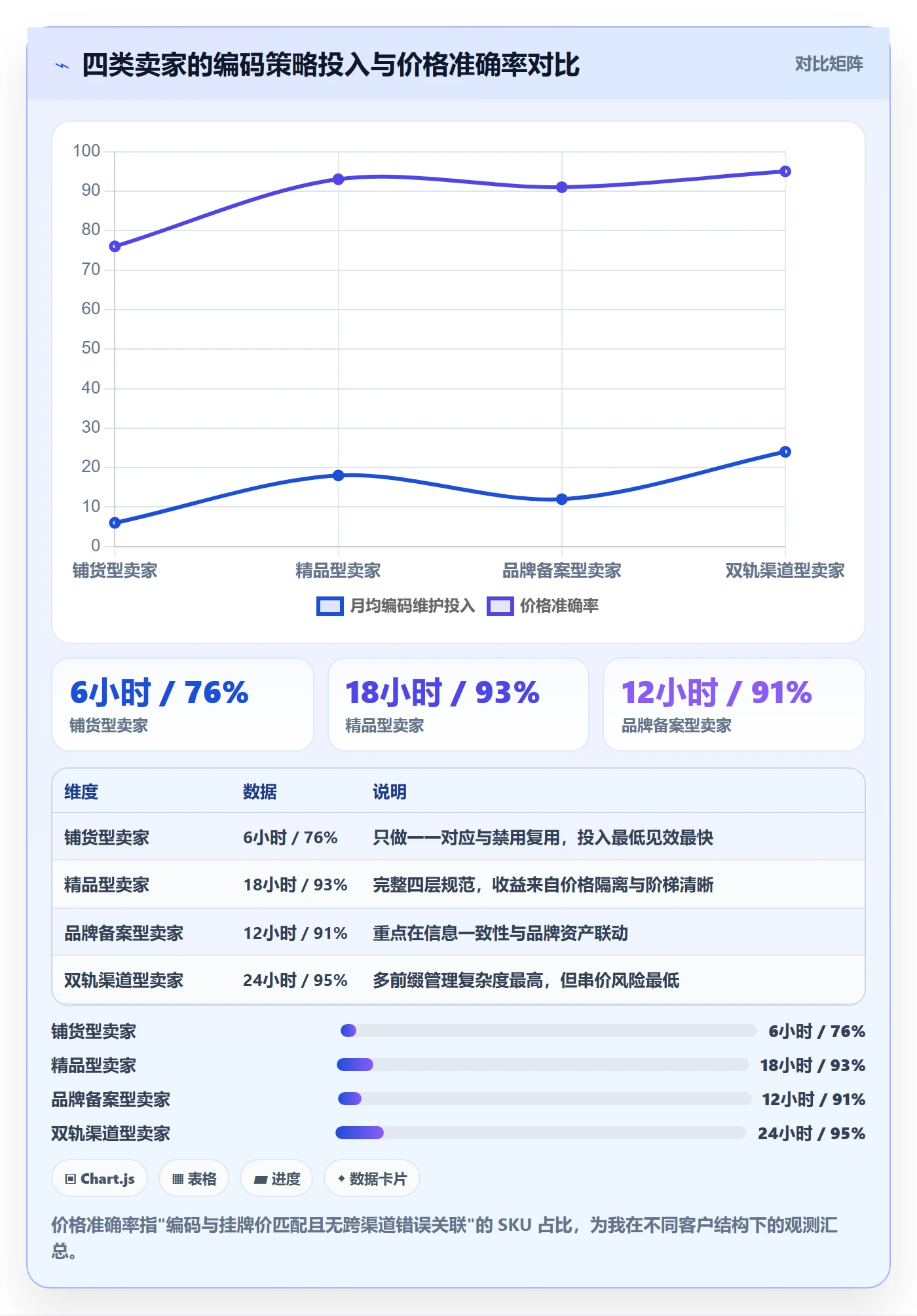Open the 6小时 / 76% 铺货型卖家 stat card
Image resolution: width=917 pixels, height=1316 pixels.
click(183, 704)
